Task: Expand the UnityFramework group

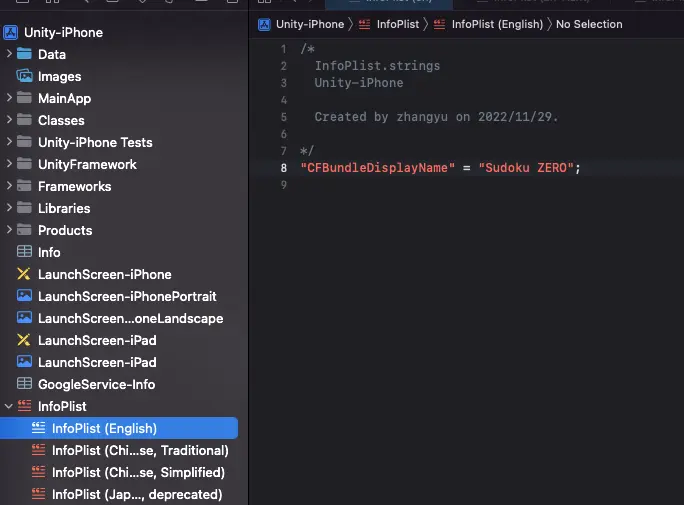Action: tap(9, 164)
